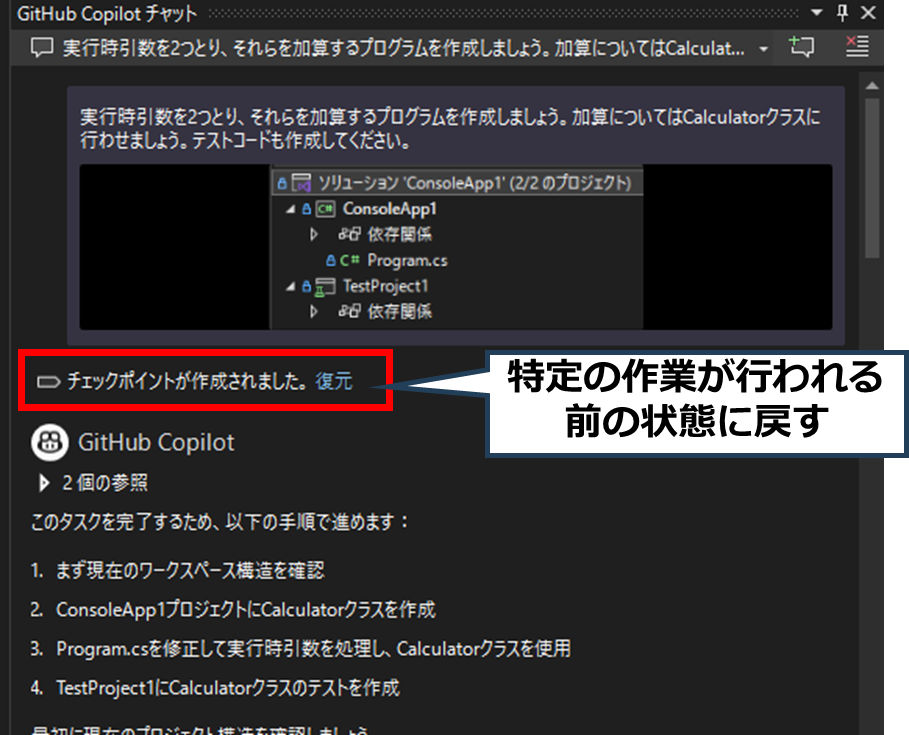Click the GitHub Copilot avatar icon
The image size is (909, 735).
point(49,441)
